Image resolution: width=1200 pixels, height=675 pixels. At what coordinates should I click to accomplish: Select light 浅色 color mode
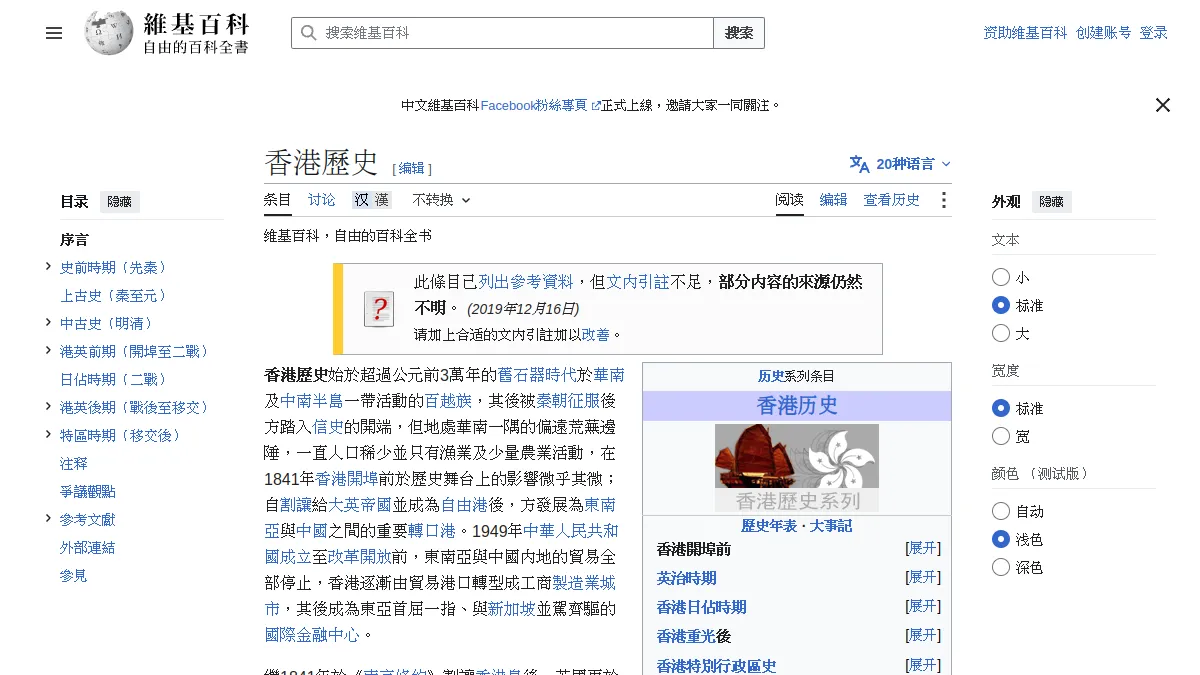point(1001,539)
